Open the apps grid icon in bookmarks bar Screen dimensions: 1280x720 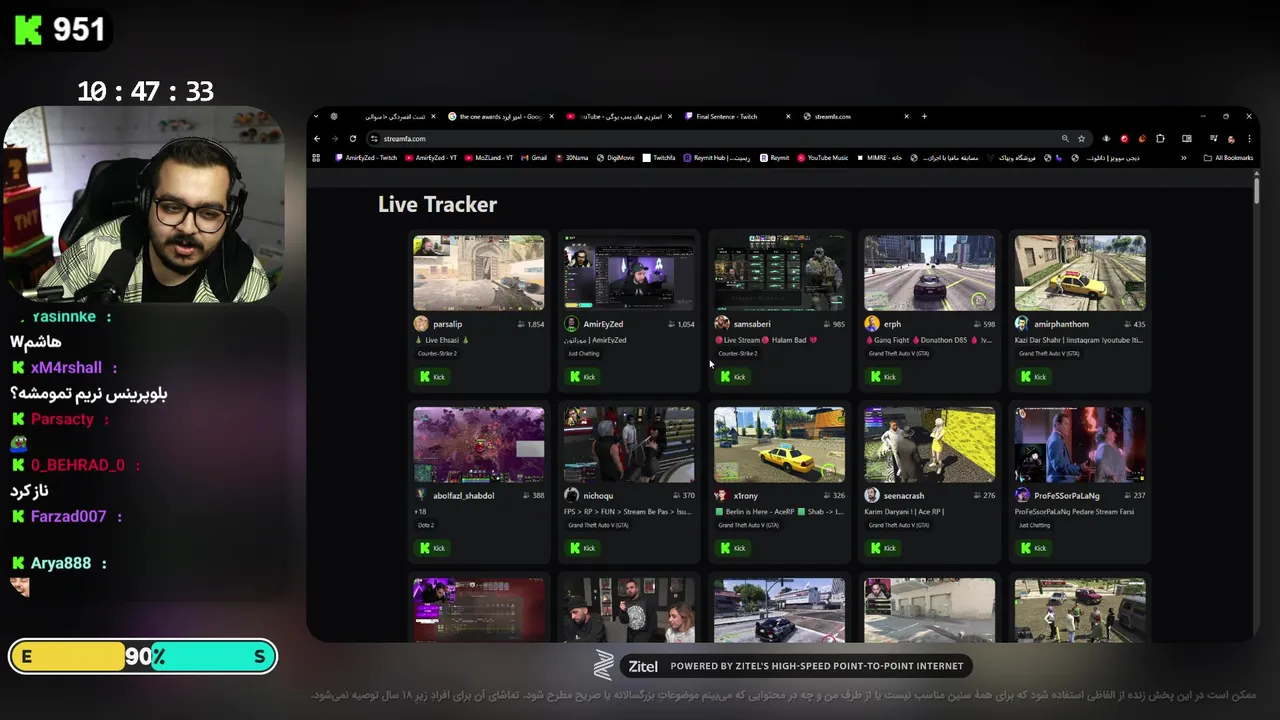[317, 158]
